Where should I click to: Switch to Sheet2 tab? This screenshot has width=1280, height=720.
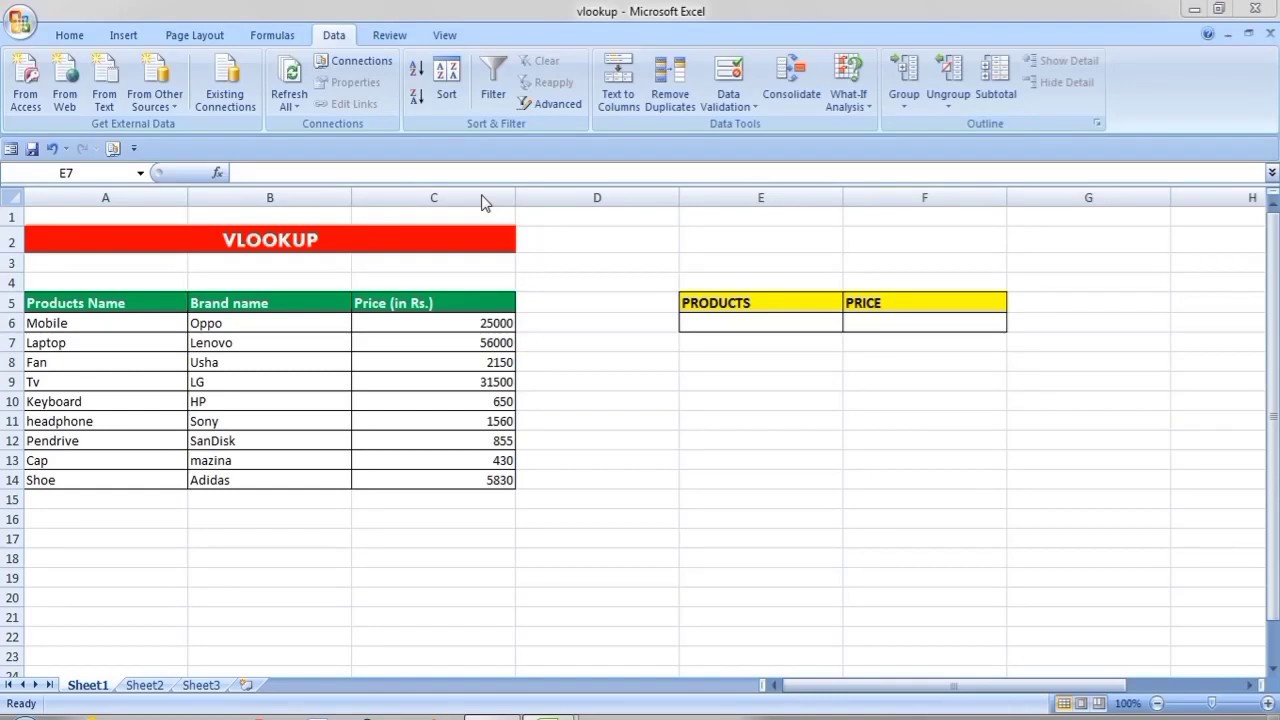click(144, 685)
